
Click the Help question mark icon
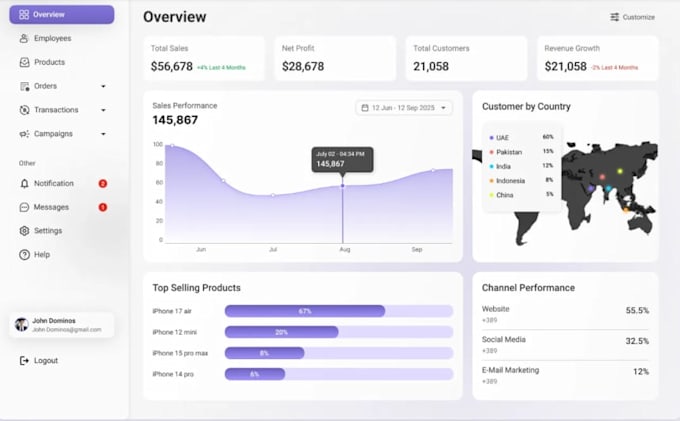24,255
